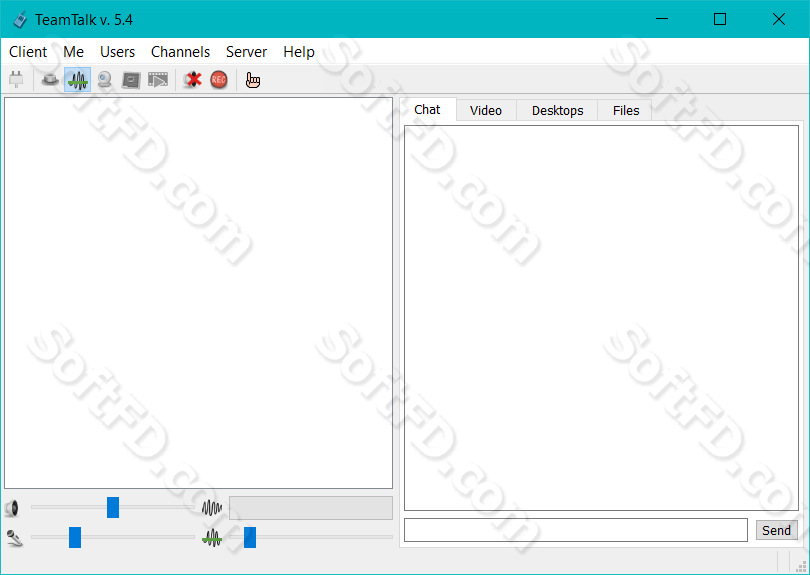Screen dimensions: 810x575
Task: Minimize the TeamTalk window
Action: click(662, 19)
